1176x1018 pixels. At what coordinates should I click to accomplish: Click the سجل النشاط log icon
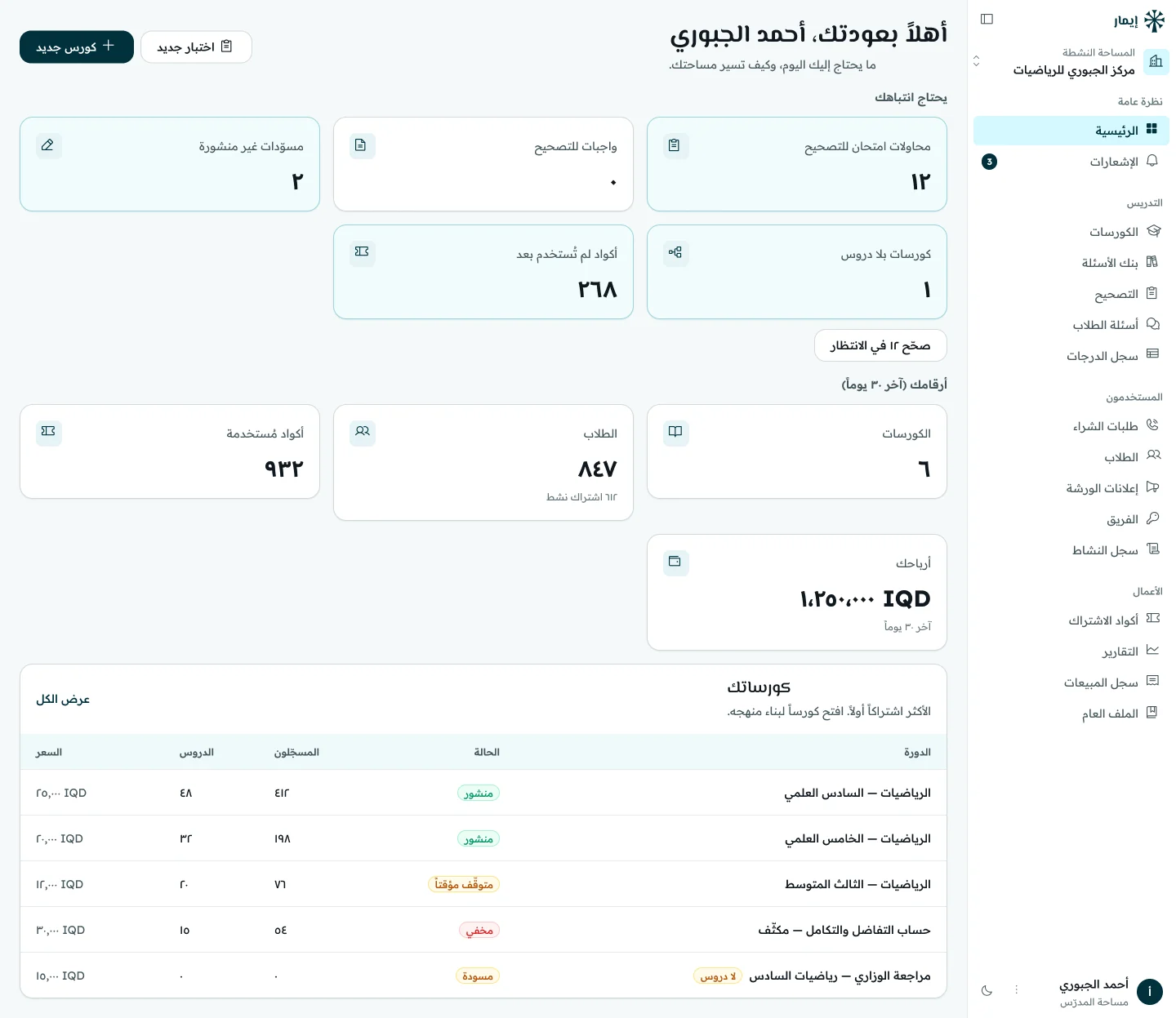pyautogui.click(x=1152, y=549)
